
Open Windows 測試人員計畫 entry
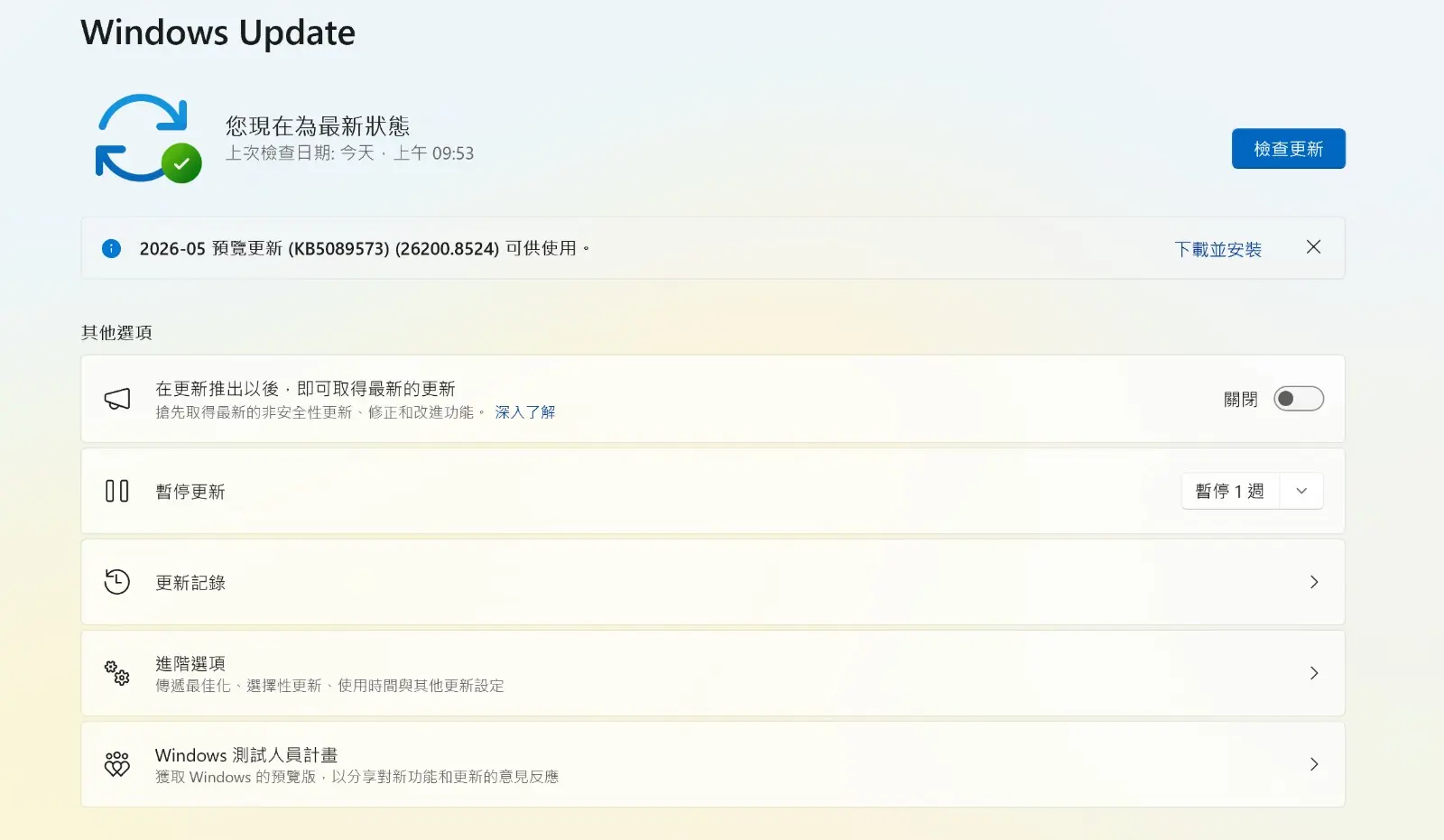pyautogui.click(x=713, y=764)
